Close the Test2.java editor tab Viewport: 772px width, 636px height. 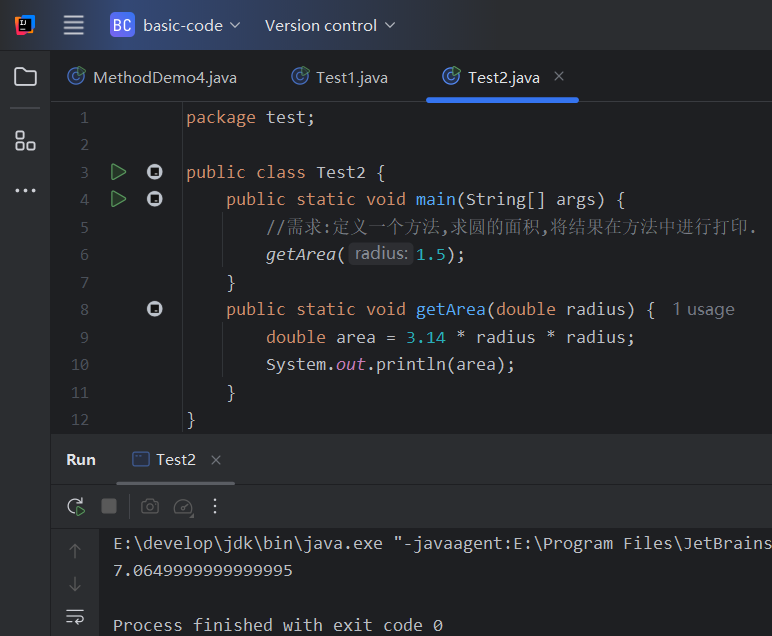(559, 76)
